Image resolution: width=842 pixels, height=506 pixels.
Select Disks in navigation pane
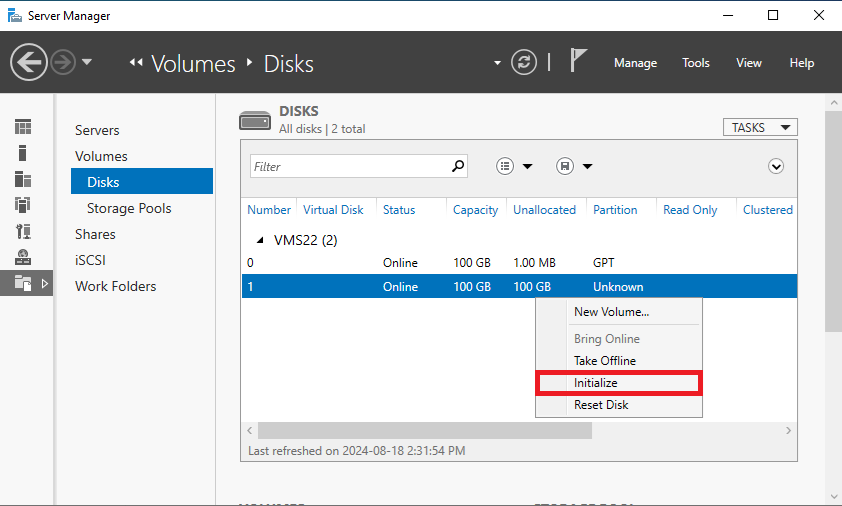tap(142, 181)
